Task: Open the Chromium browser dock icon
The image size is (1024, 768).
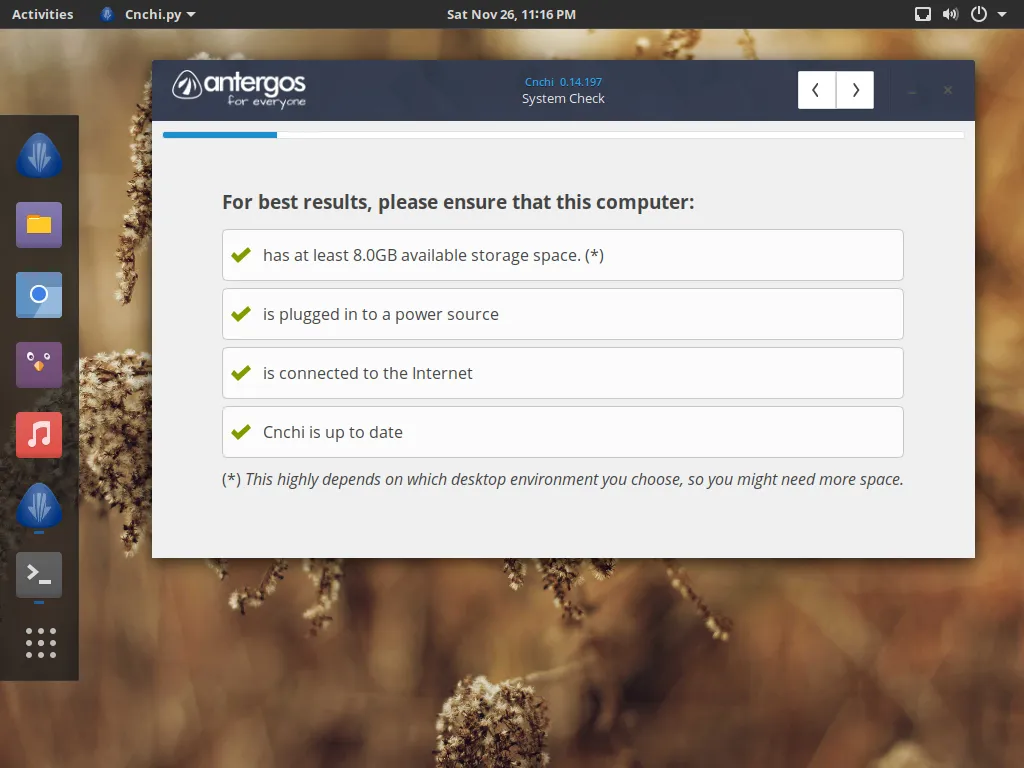Action: [39, 295]
